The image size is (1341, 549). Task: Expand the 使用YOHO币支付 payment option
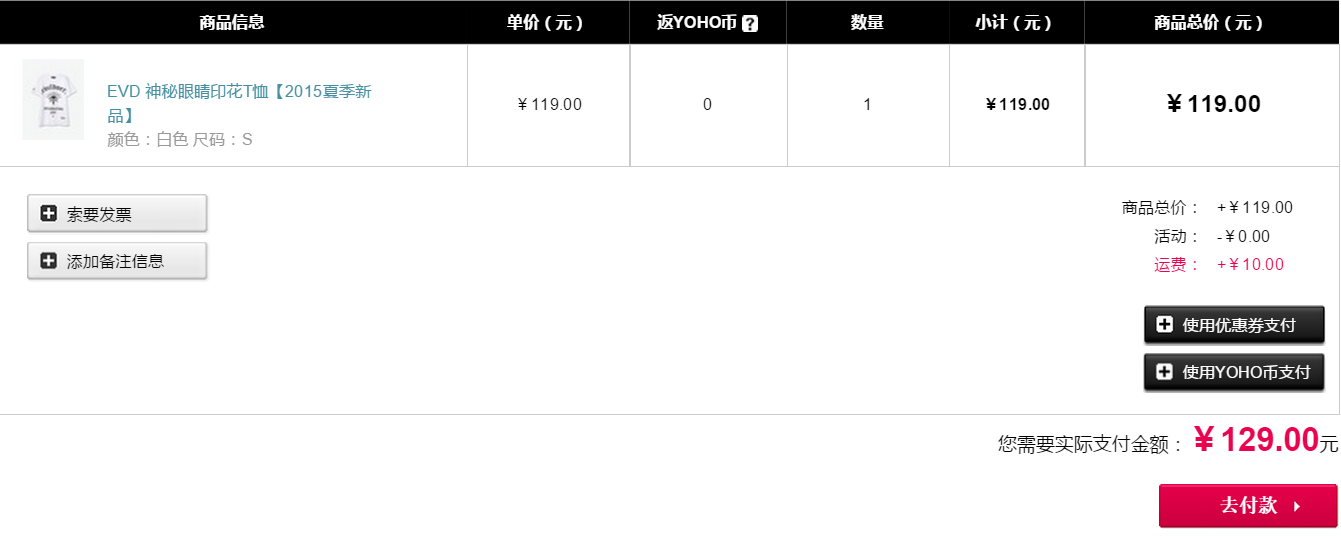point(1234,371)
